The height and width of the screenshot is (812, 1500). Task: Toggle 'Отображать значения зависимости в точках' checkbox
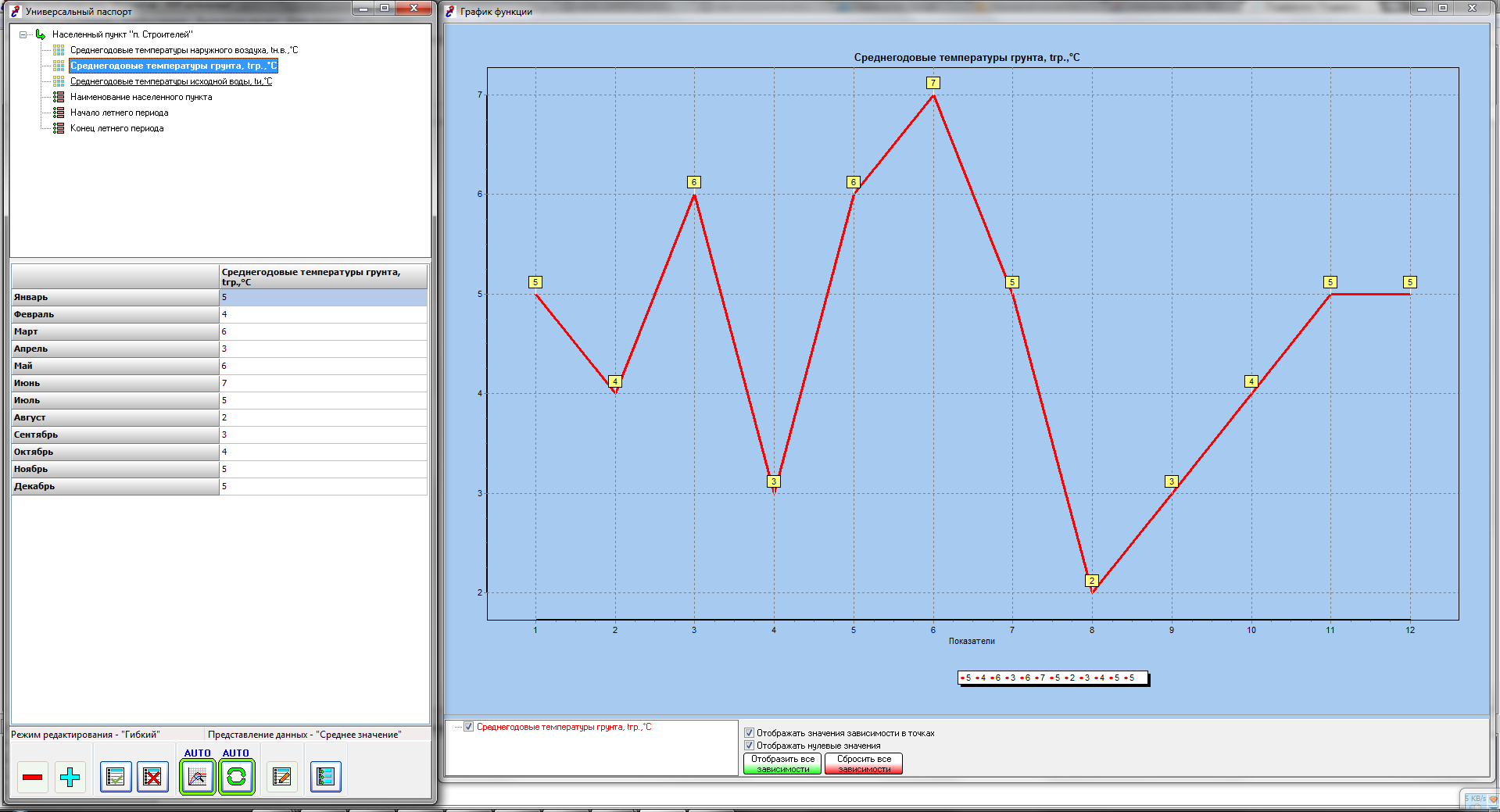tap(749, 733)
